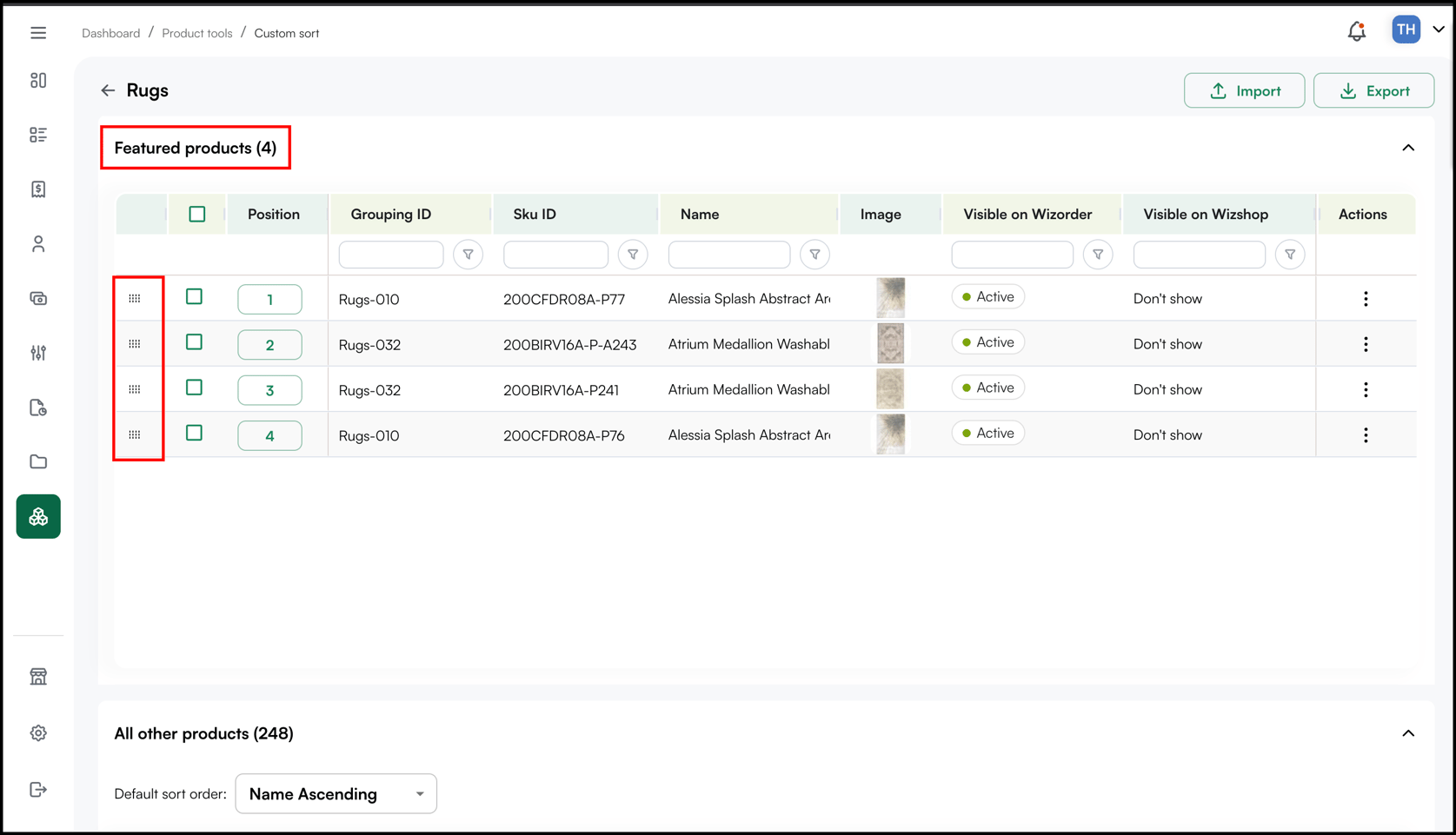Collapse the Featured products section chevron
1456x835 pixels.
pyautogui.click(x=1408, y=148)
